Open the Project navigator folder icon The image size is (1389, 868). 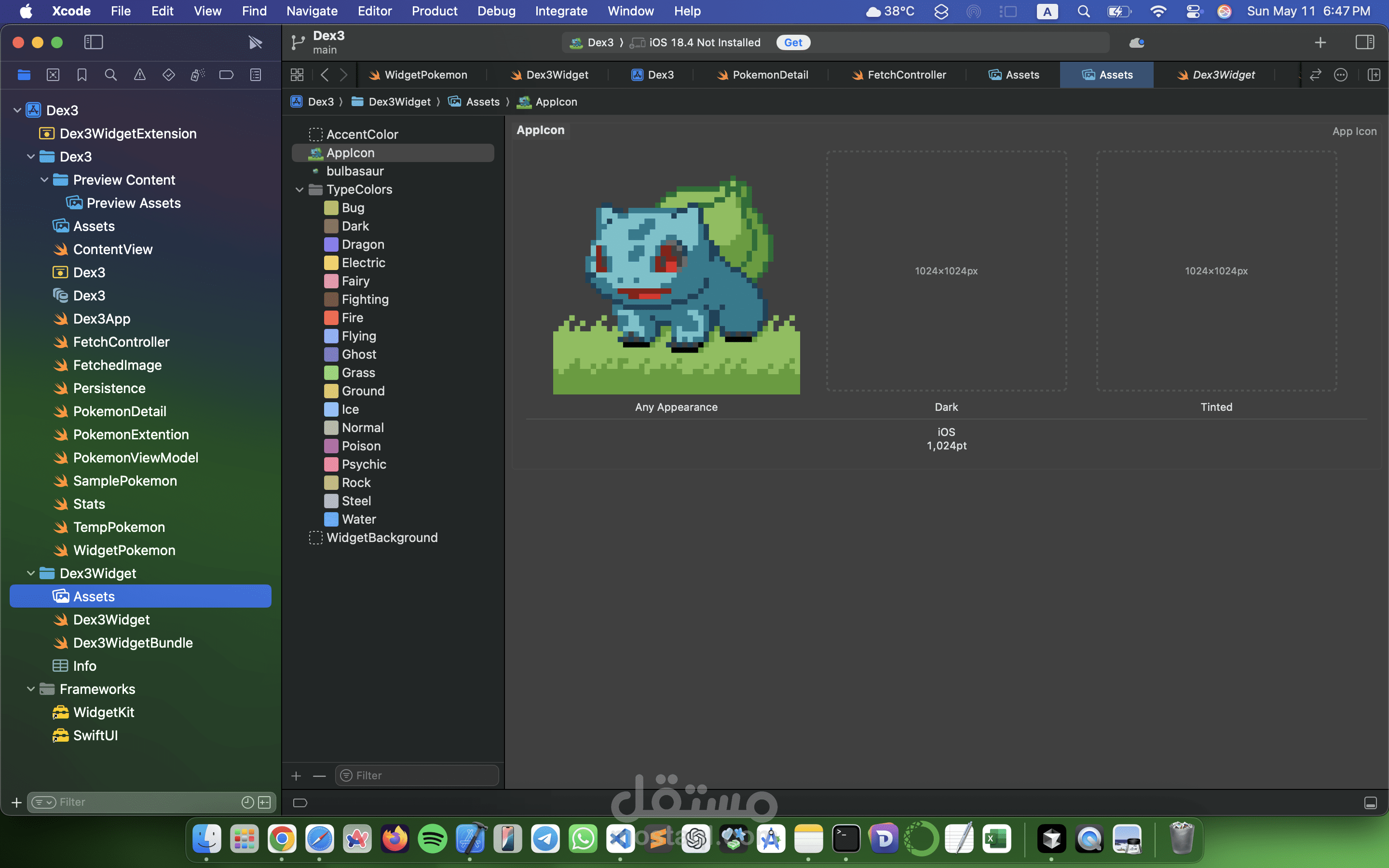click(x=24, y=75)
